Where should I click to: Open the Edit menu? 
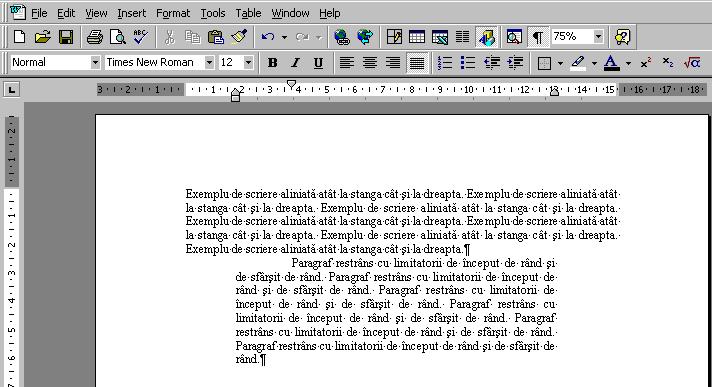click(66, 13)
